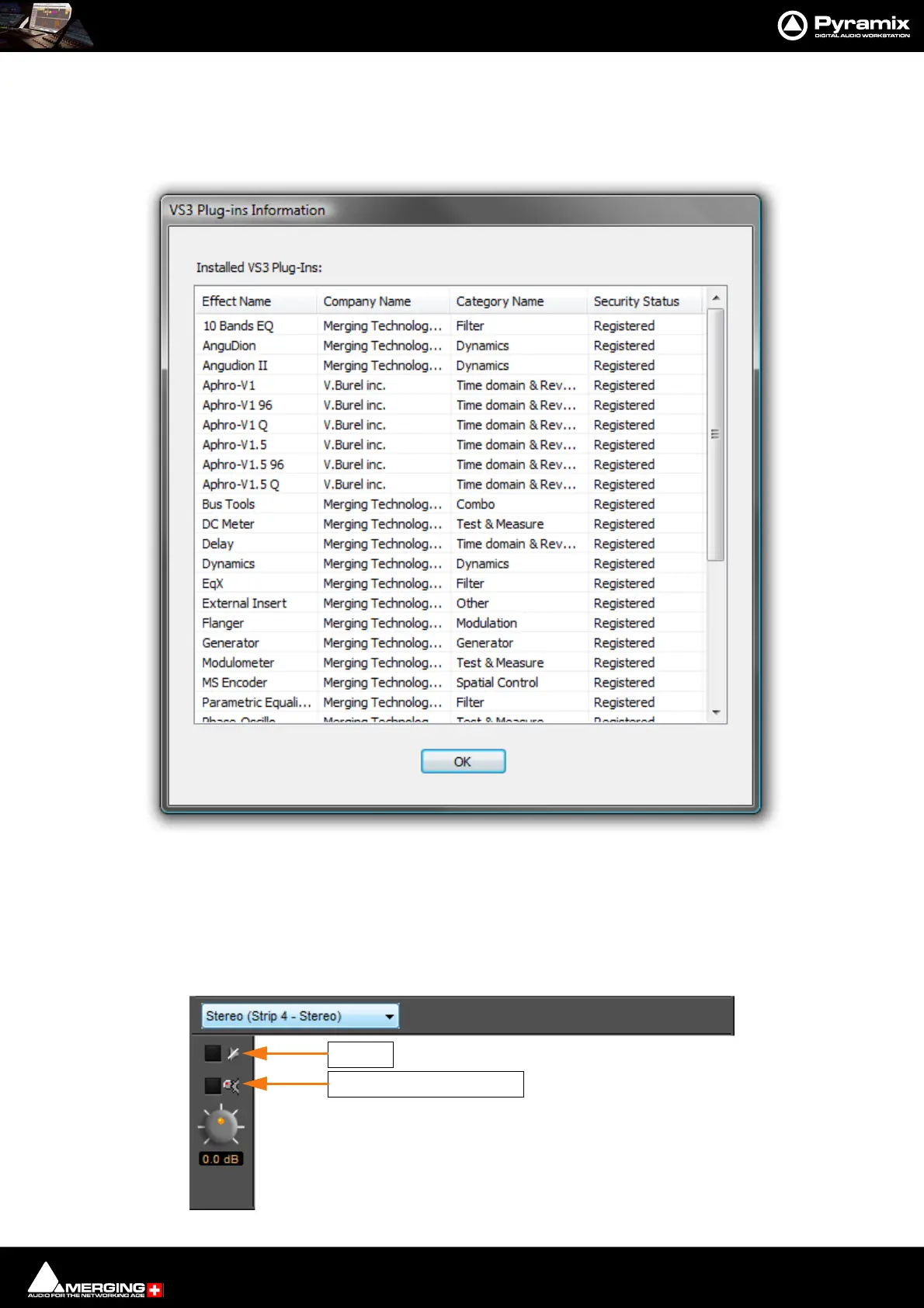
Task: Select the MS Encoder plug-in row
Action: point(450,682)
